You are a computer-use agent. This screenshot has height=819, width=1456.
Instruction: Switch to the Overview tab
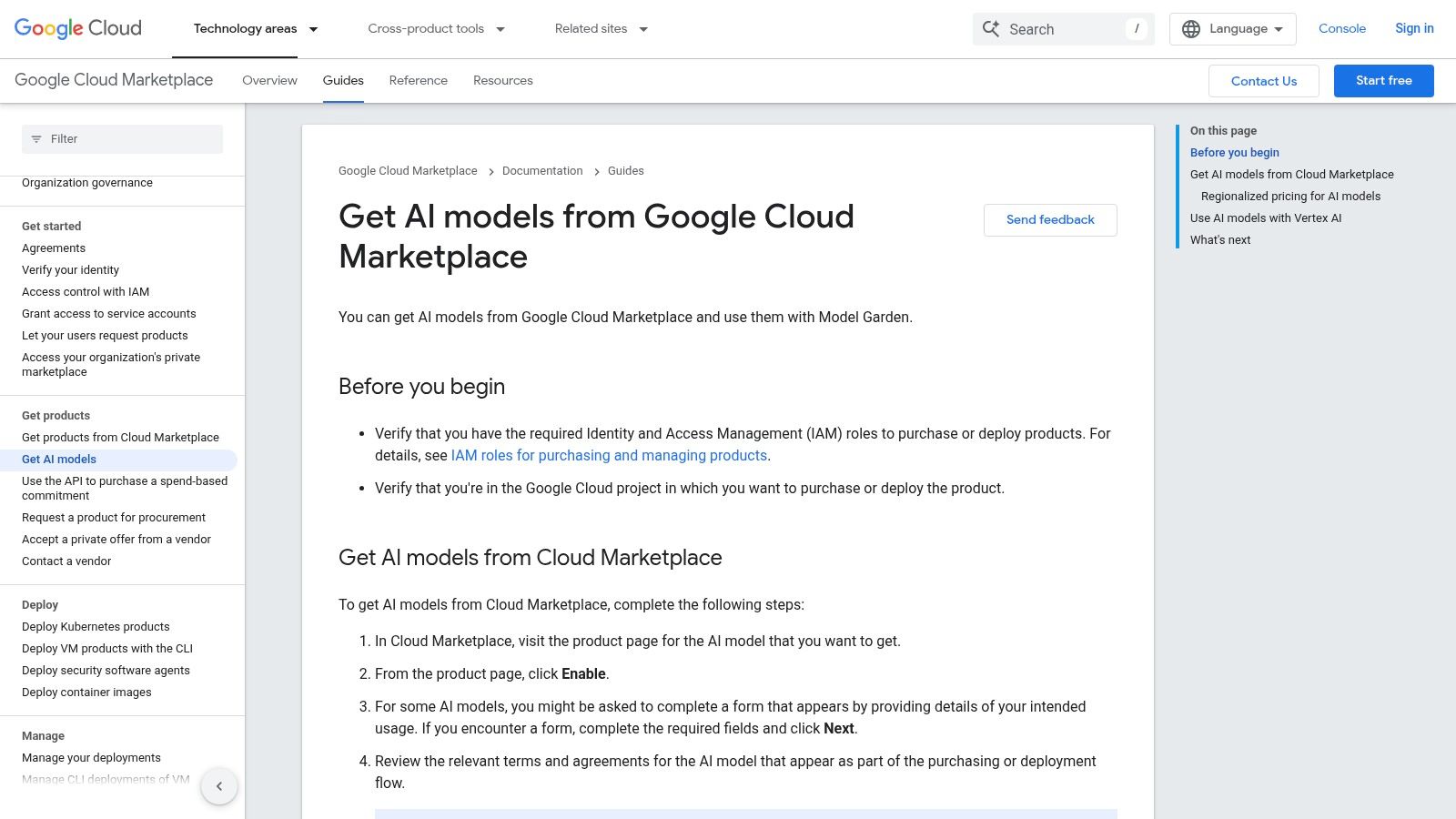tap(269, 80)
